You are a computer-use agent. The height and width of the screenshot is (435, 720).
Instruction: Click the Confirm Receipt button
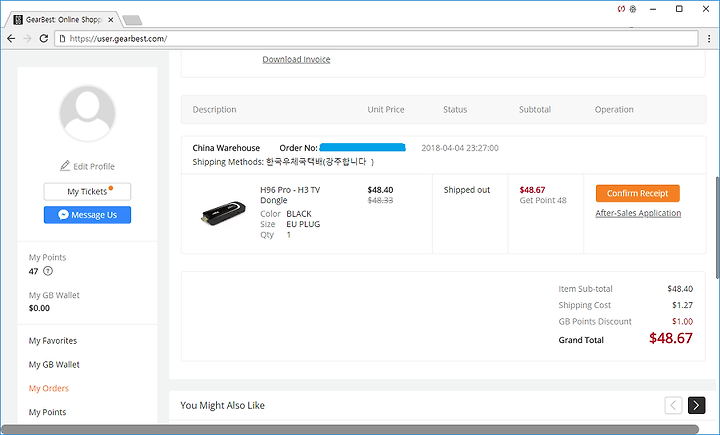click(637, 193)
